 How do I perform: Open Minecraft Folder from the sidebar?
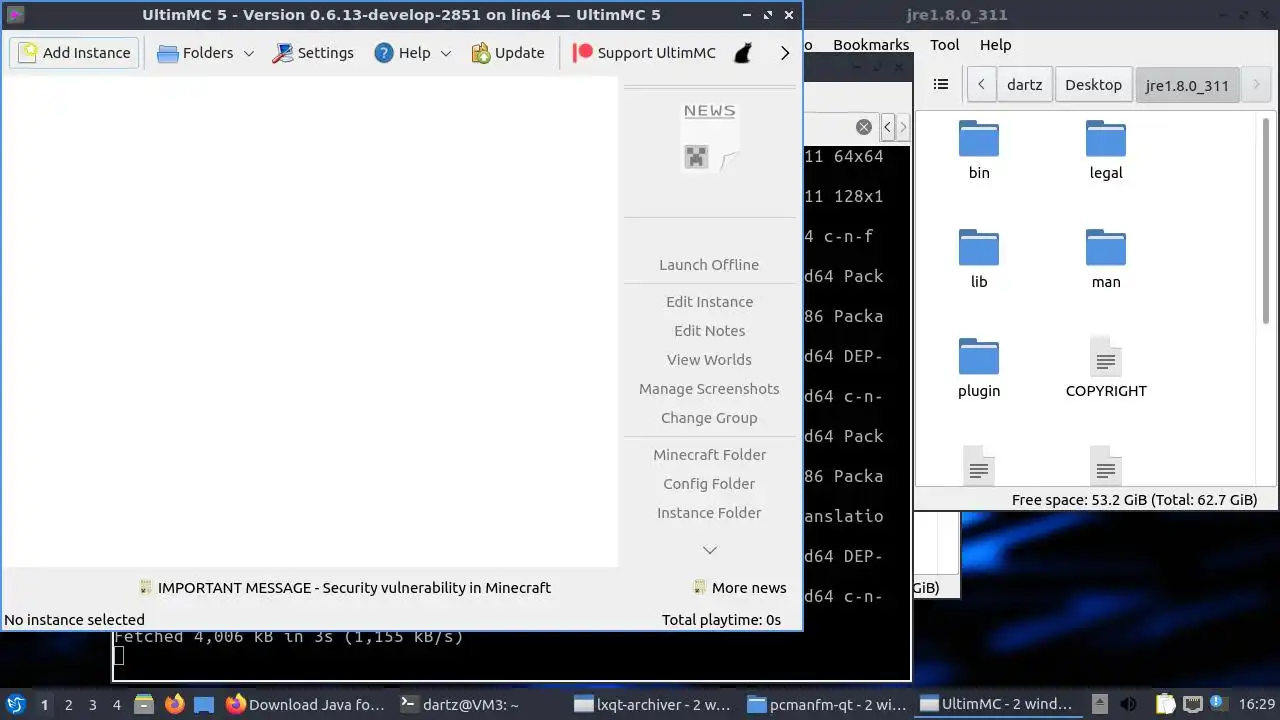coord(709,455)
